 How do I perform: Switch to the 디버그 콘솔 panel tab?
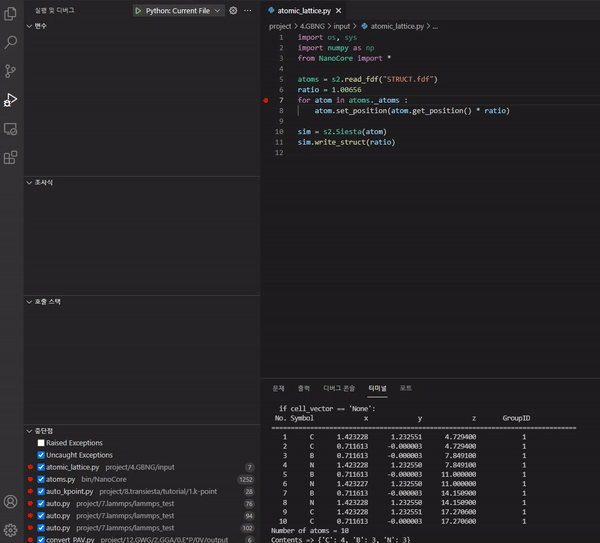[341, 387]
